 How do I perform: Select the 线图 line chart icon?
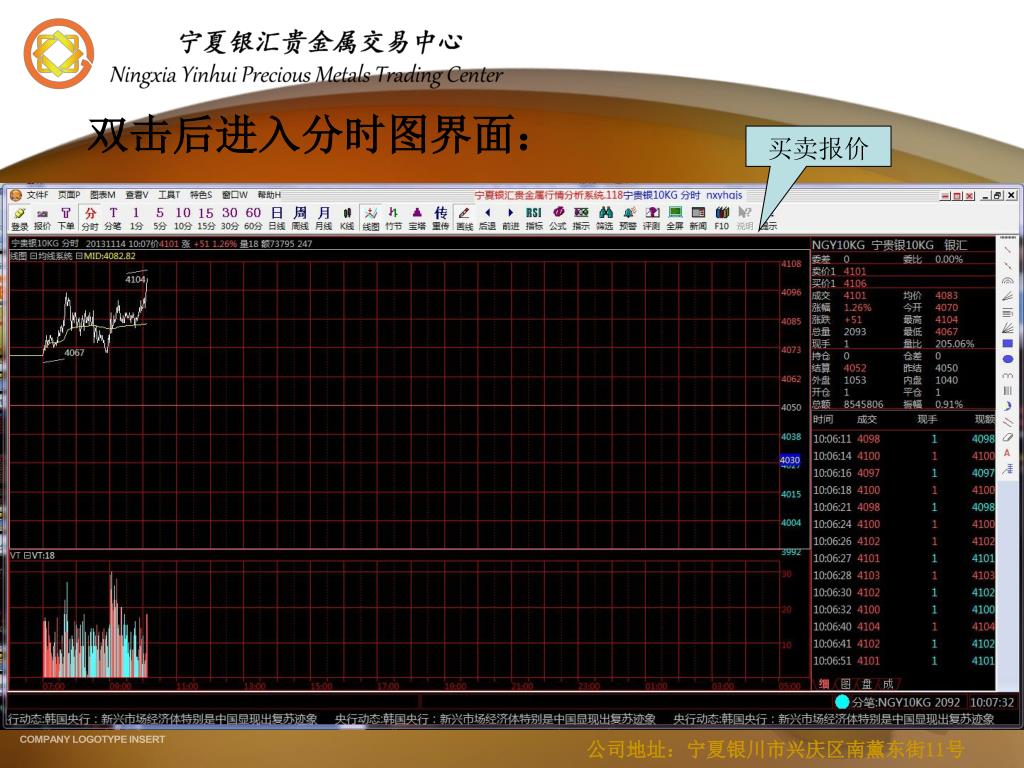(x=371, y=218)
